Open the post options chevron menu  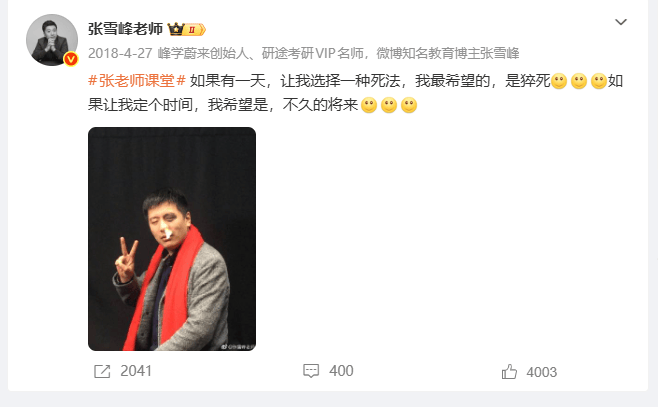point(621,22)
